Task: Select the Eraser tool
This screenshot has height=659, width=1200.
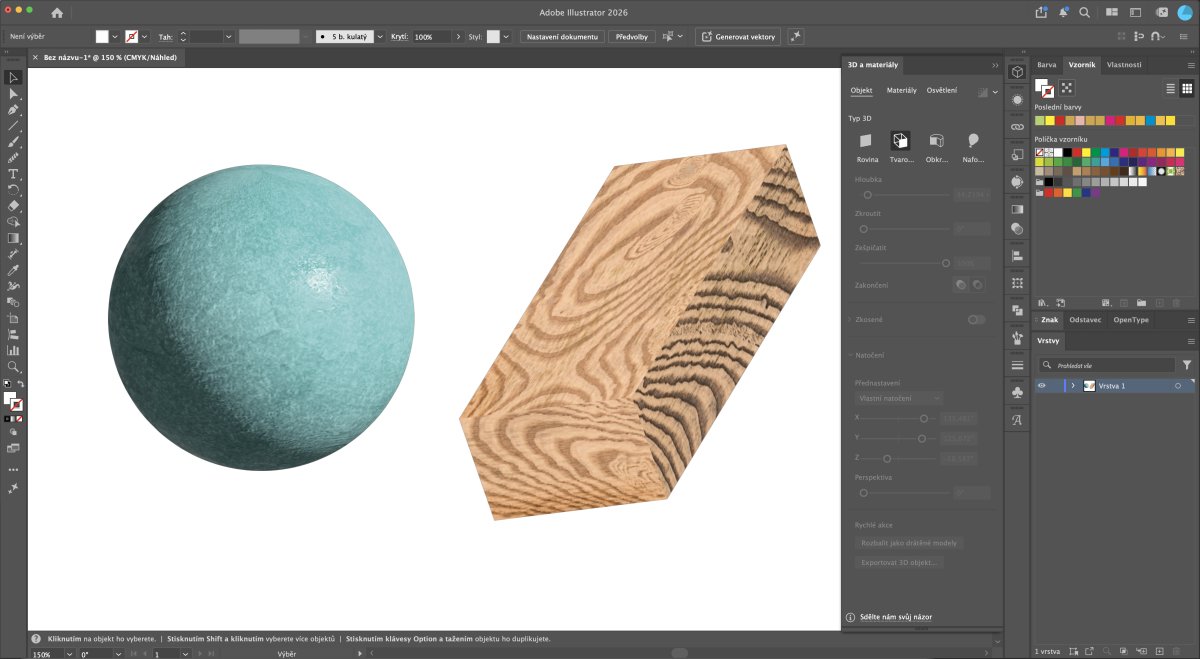Action: 14,205
